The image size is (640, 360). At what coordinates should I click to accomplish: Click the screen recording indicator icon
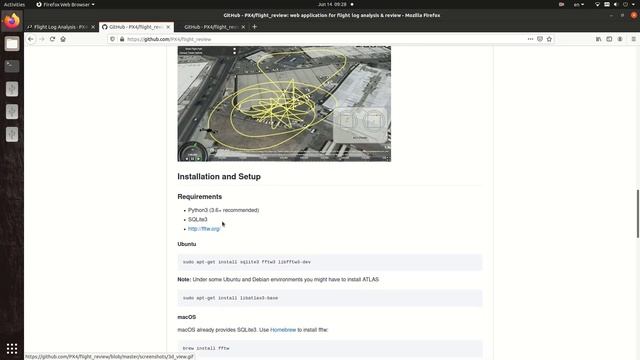point(562,4)
